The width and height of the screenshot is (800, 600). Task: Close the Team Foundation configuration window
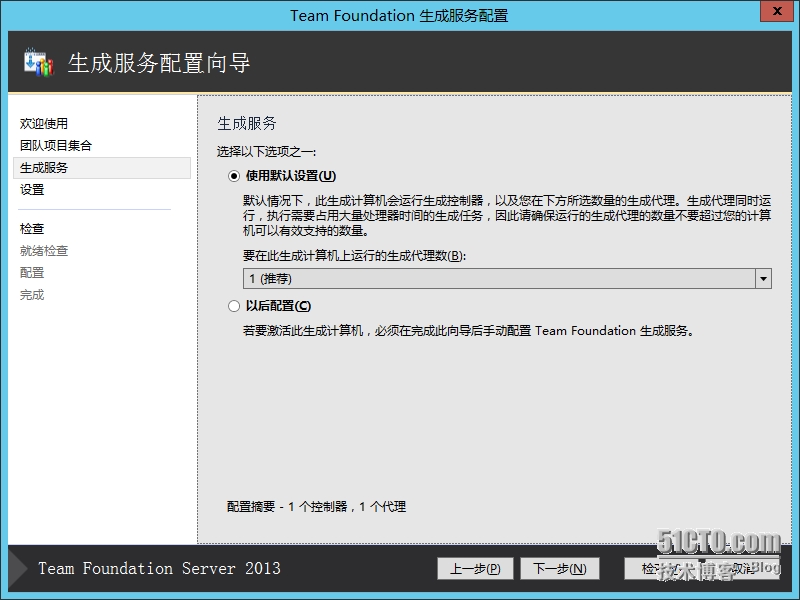coord(777,11)
